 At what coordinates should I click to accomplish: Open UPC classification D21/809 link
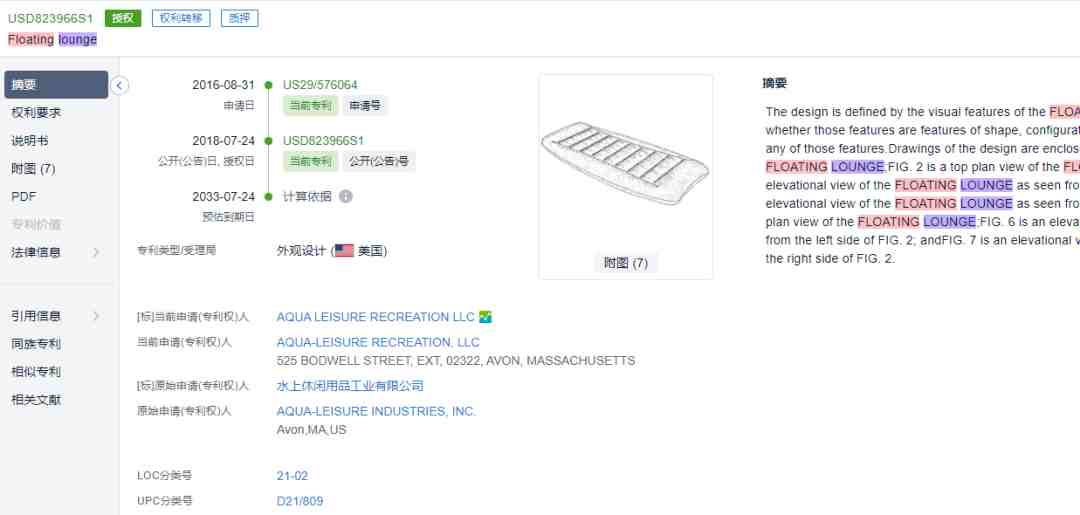click(300, 501)
